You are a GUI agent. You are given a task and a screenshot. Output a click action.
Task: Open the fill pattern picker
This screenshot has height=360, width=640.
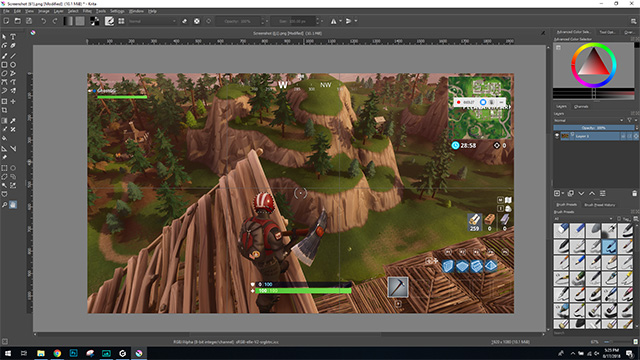coord(80,21)
